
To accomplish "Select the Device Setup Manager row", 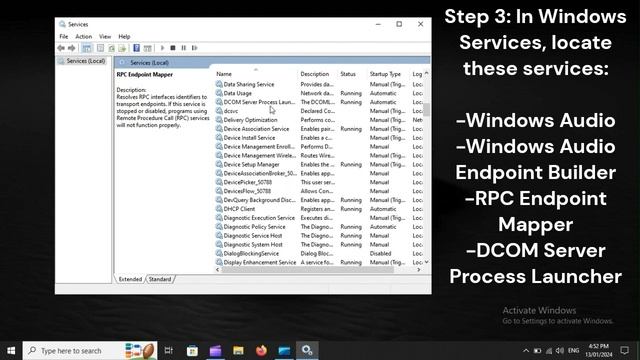I will tap(319, 164).
